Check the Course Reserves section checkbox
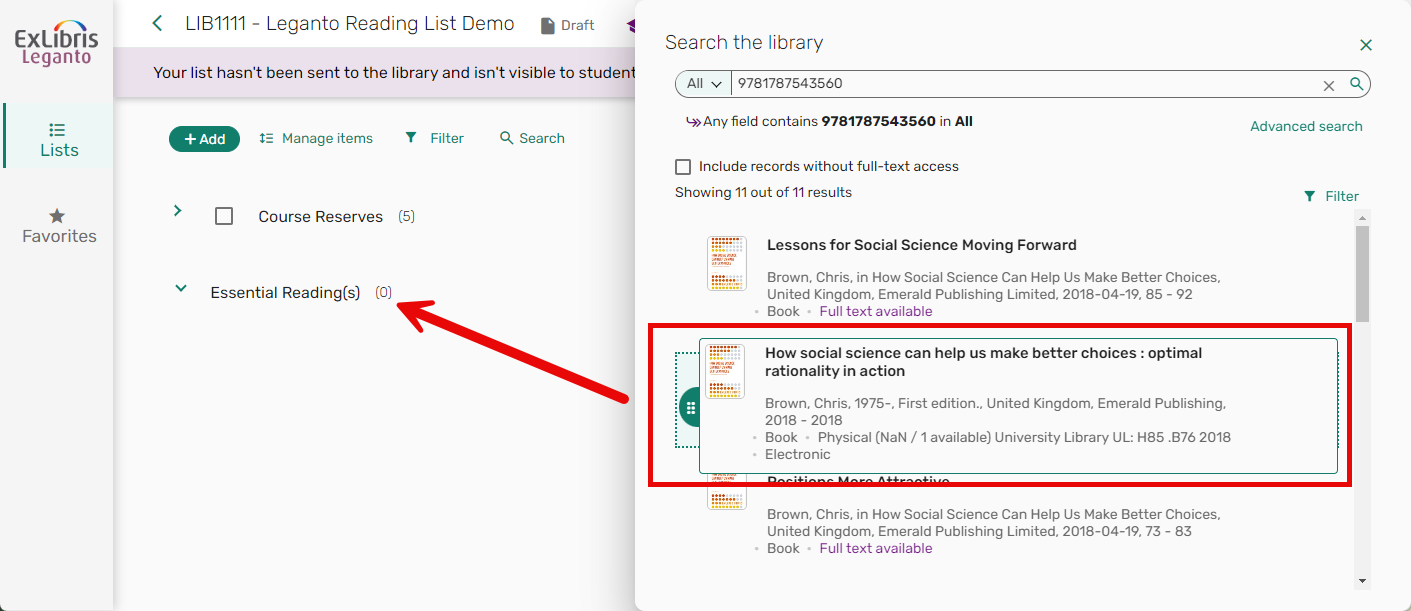The image size is (1411, 611). point(224,216)
